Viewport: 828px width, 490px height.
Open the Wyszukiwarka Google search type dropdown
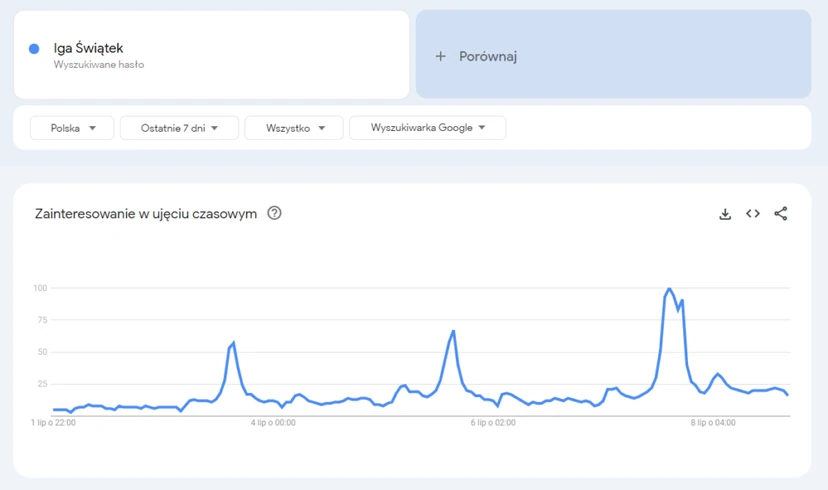tap(428, 128)
